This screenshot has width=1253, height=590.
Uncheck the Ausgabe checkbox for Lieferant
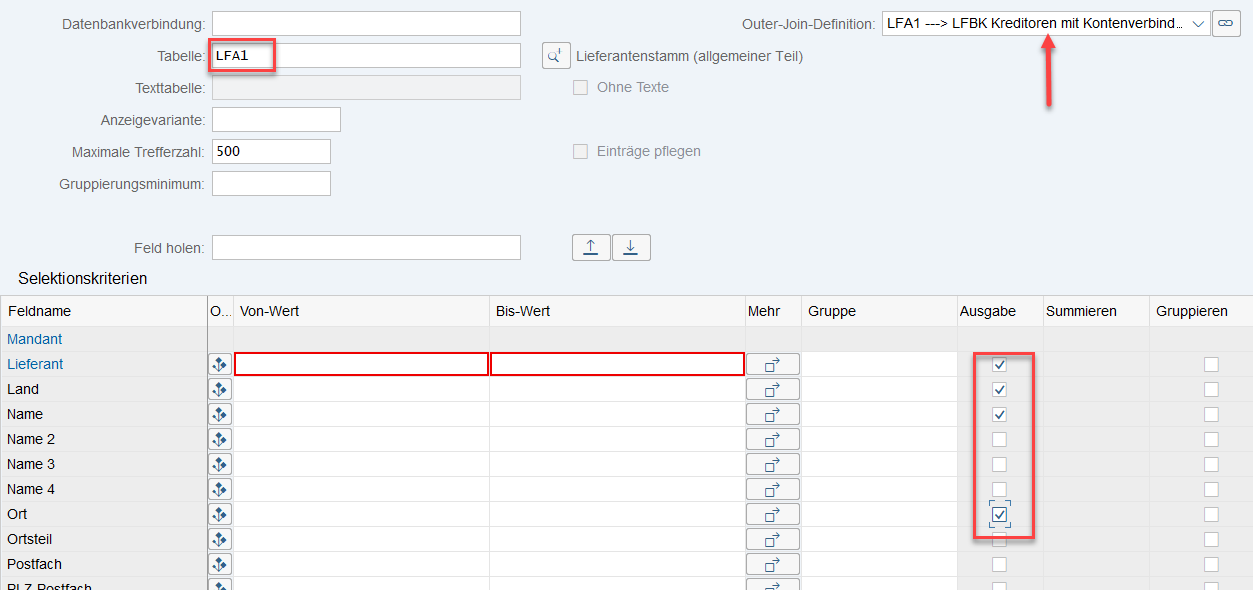[999, 364]
